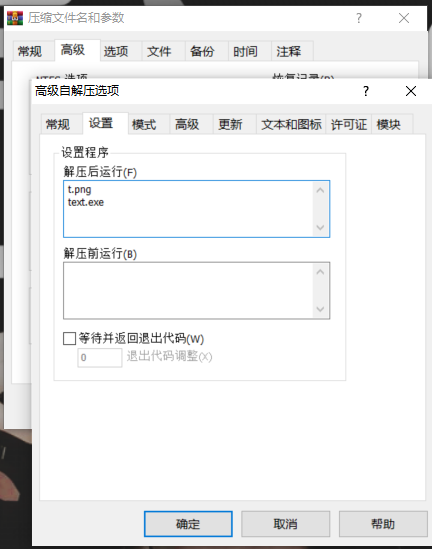Click inside the 解压前运行 text box
432x549 pixels.
point(188,291)
